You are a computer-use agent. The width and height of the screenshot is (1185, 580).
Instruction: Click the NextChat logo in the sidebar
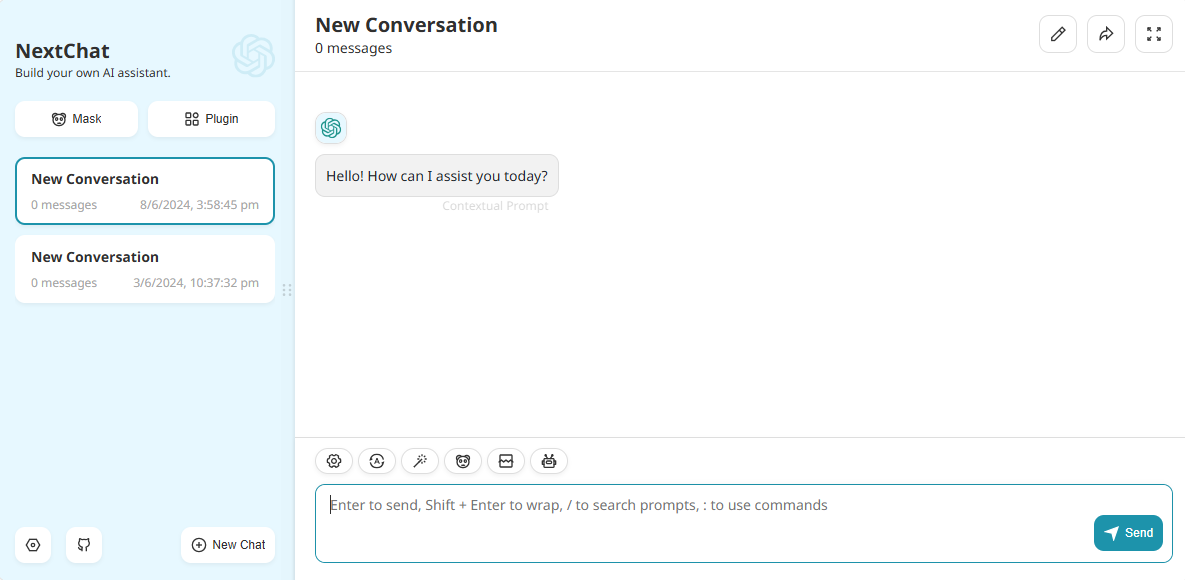[x=254, y=56]
